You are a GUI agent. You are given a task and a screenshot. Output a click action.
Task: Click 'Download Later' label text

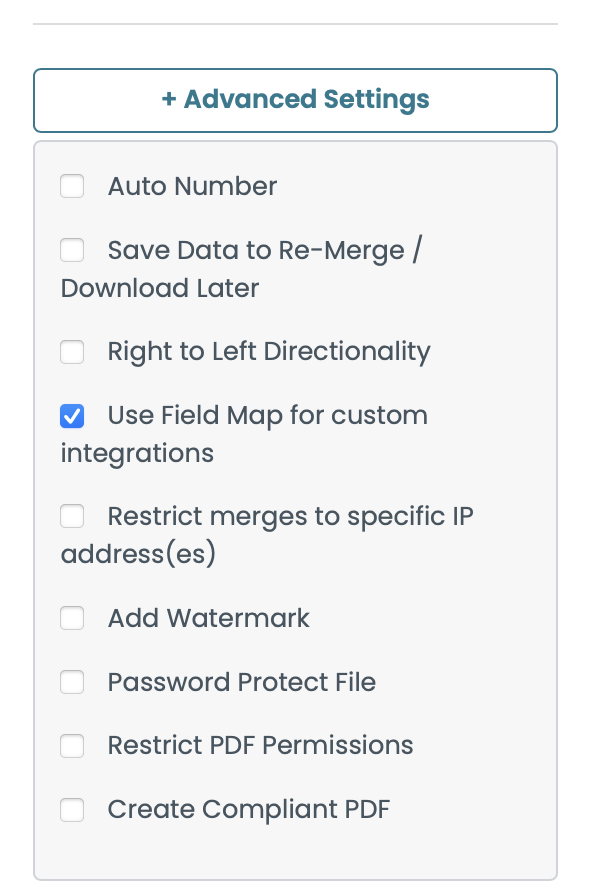pyautogui.click(x=160, y=289)
